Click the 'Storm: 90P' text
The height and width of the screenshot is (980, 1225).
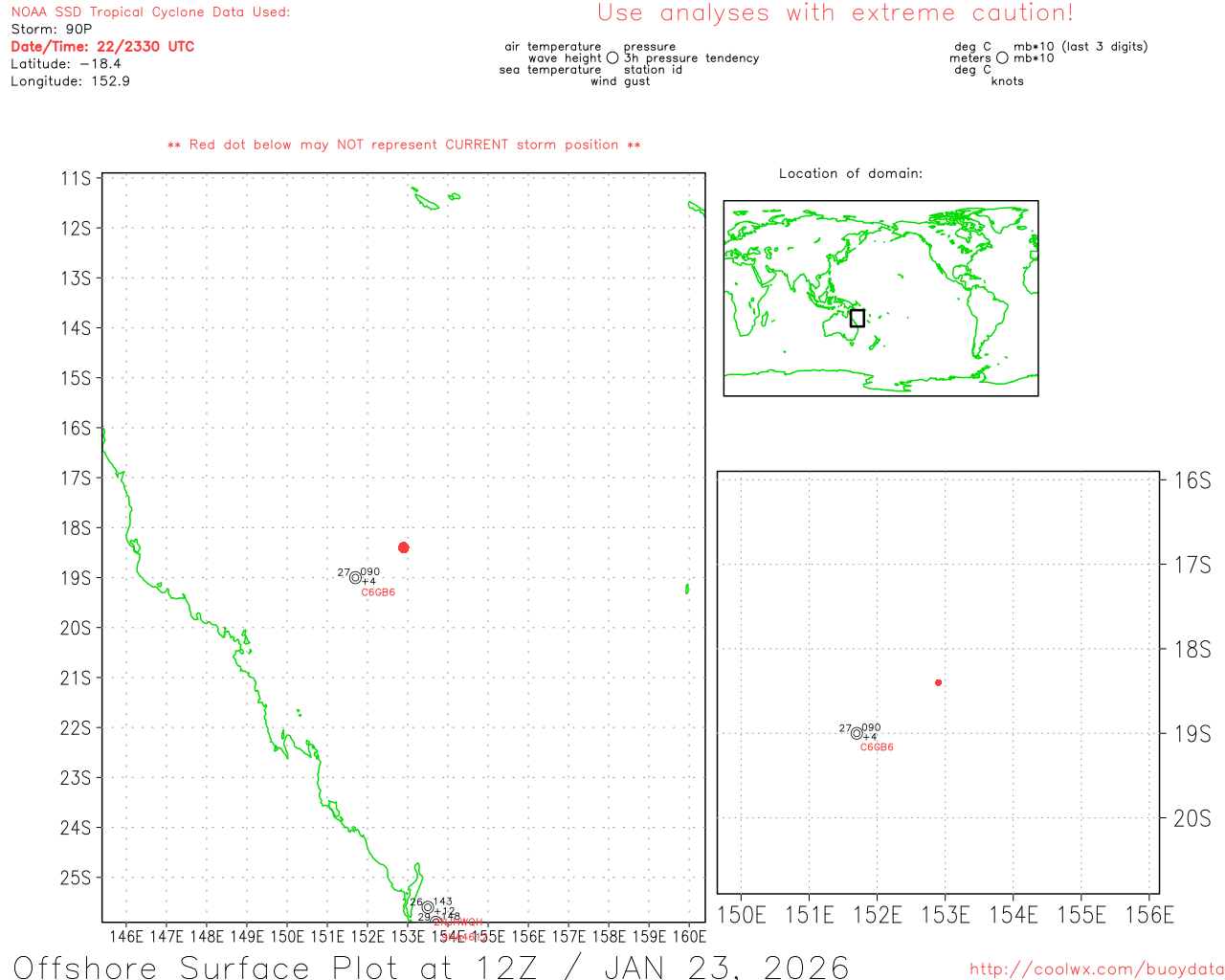click(x=52, y=29)
